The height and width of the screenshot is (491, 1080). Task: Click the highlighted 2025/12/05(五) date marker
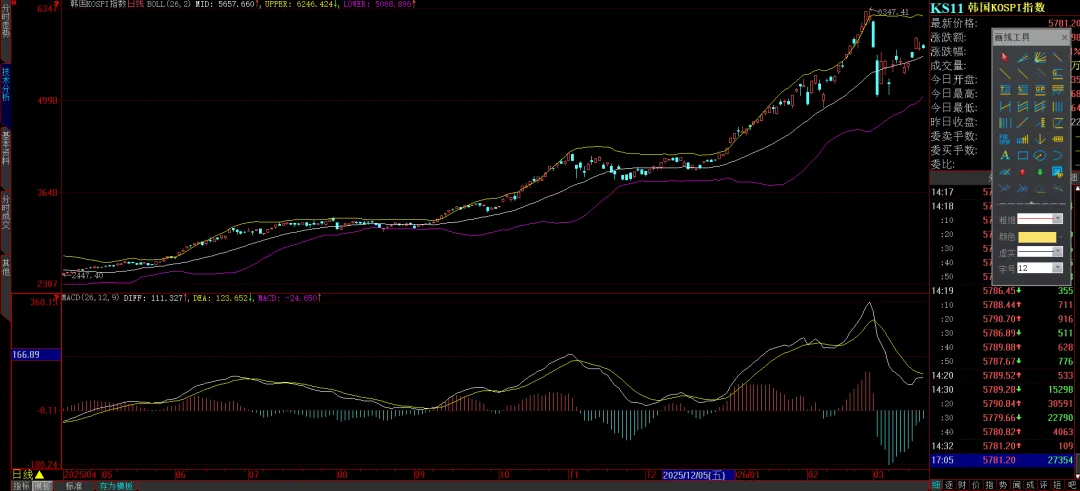pos(698,475)
